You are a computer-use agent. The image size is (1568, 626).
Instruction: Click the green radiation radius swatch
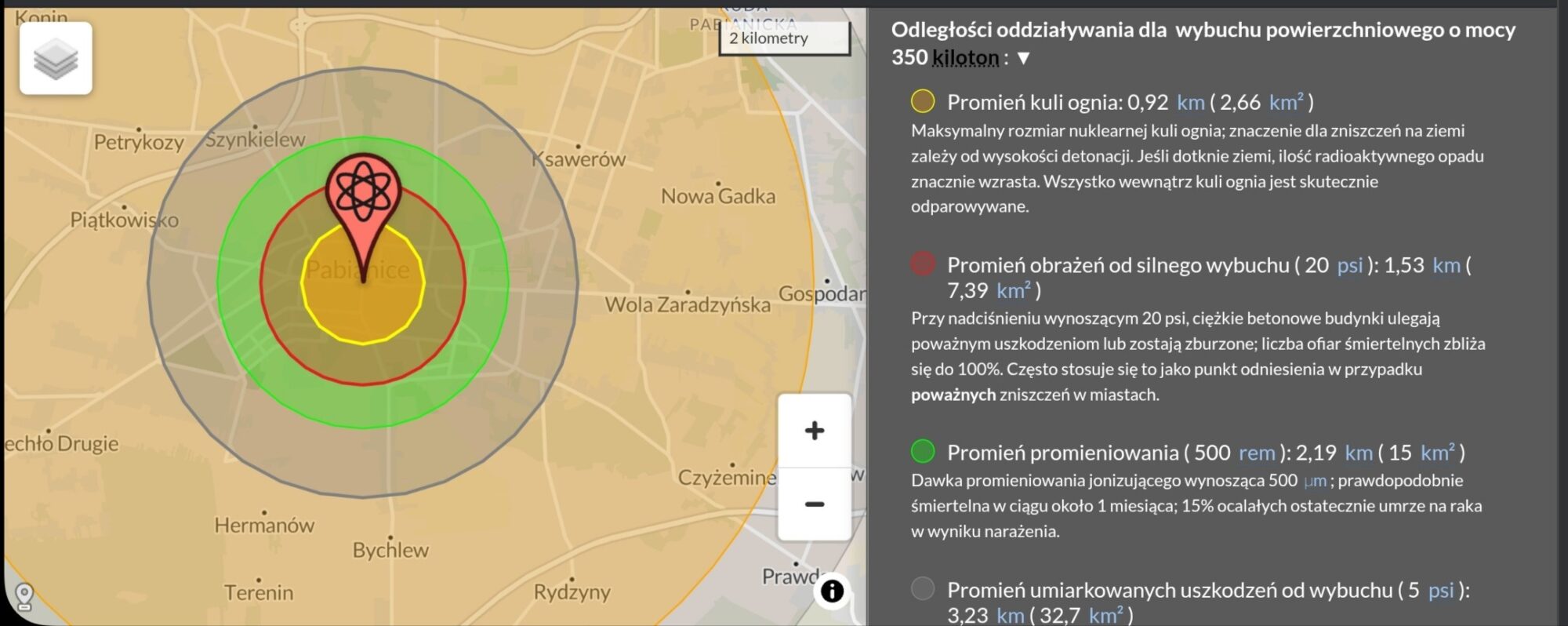click(x=923, y=451)
